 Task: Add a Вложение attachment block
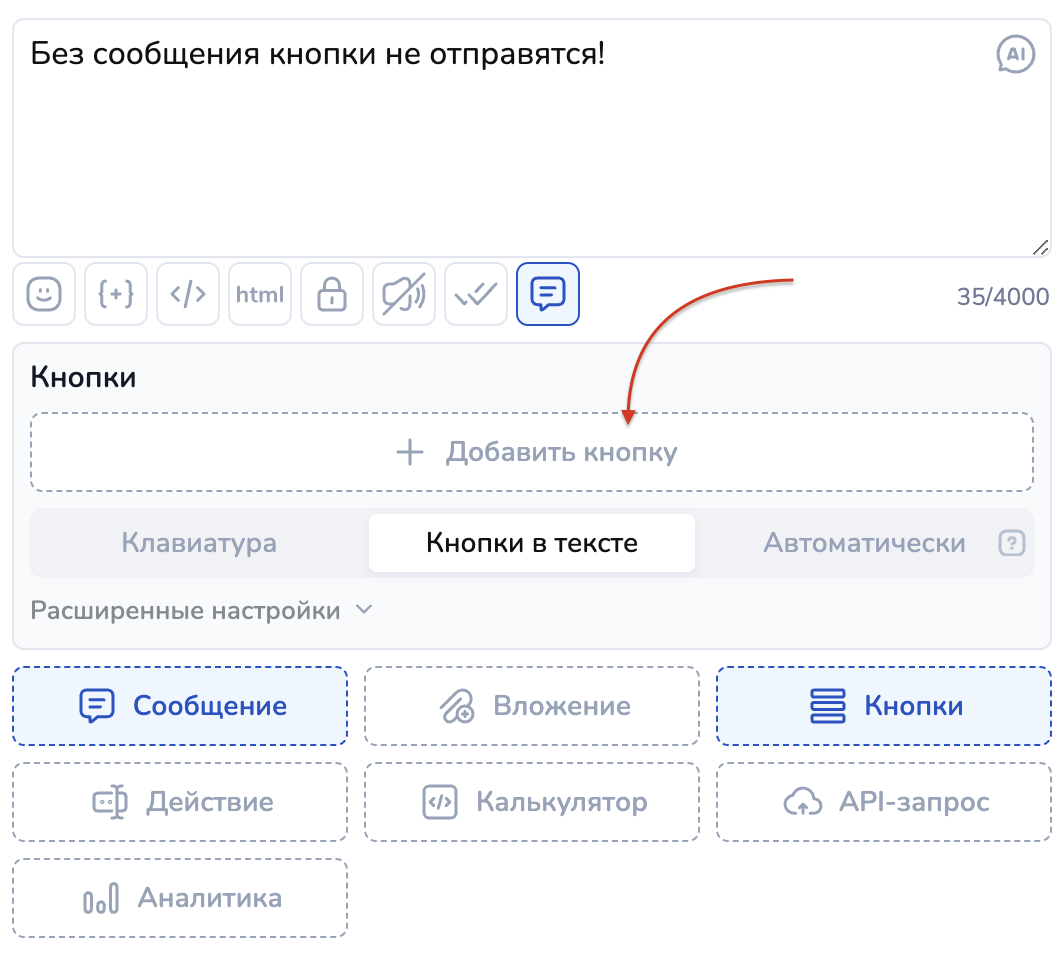click(x=532, y=706)
